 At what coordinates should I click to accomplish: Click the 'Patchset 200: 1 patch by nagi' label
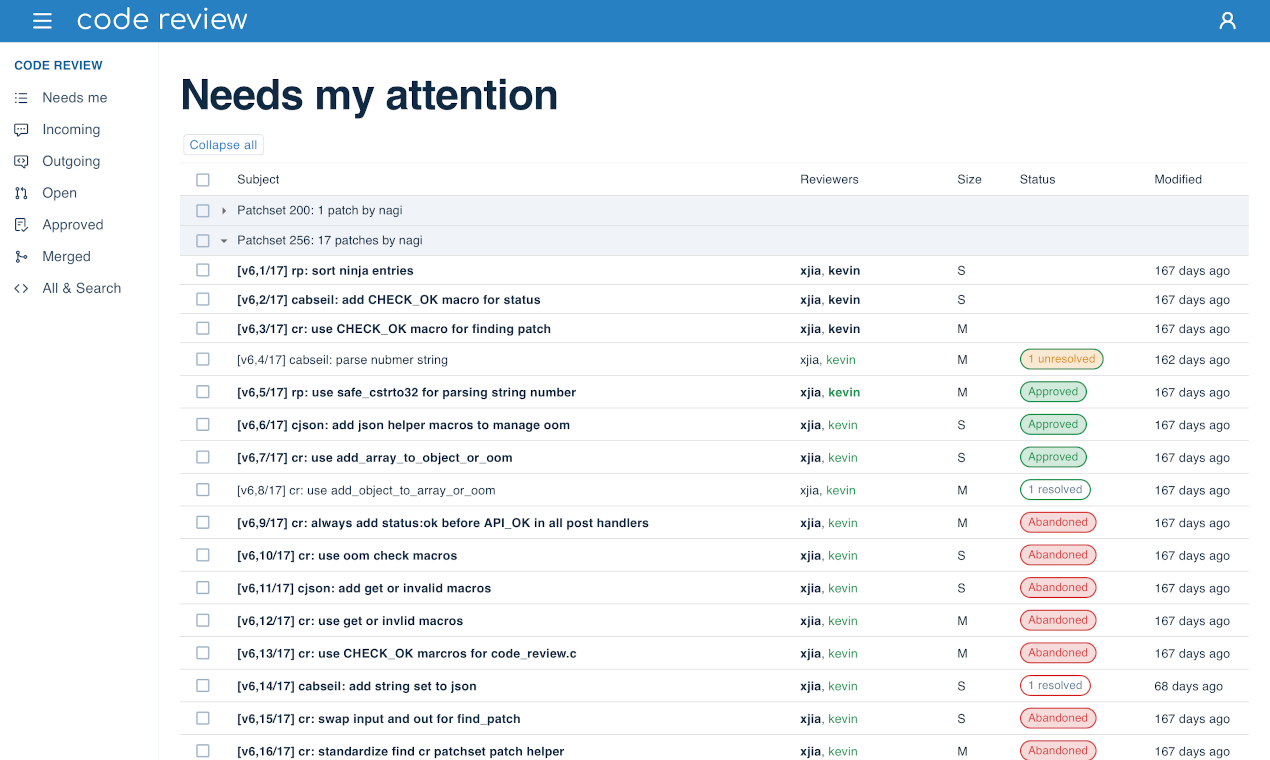320,211
